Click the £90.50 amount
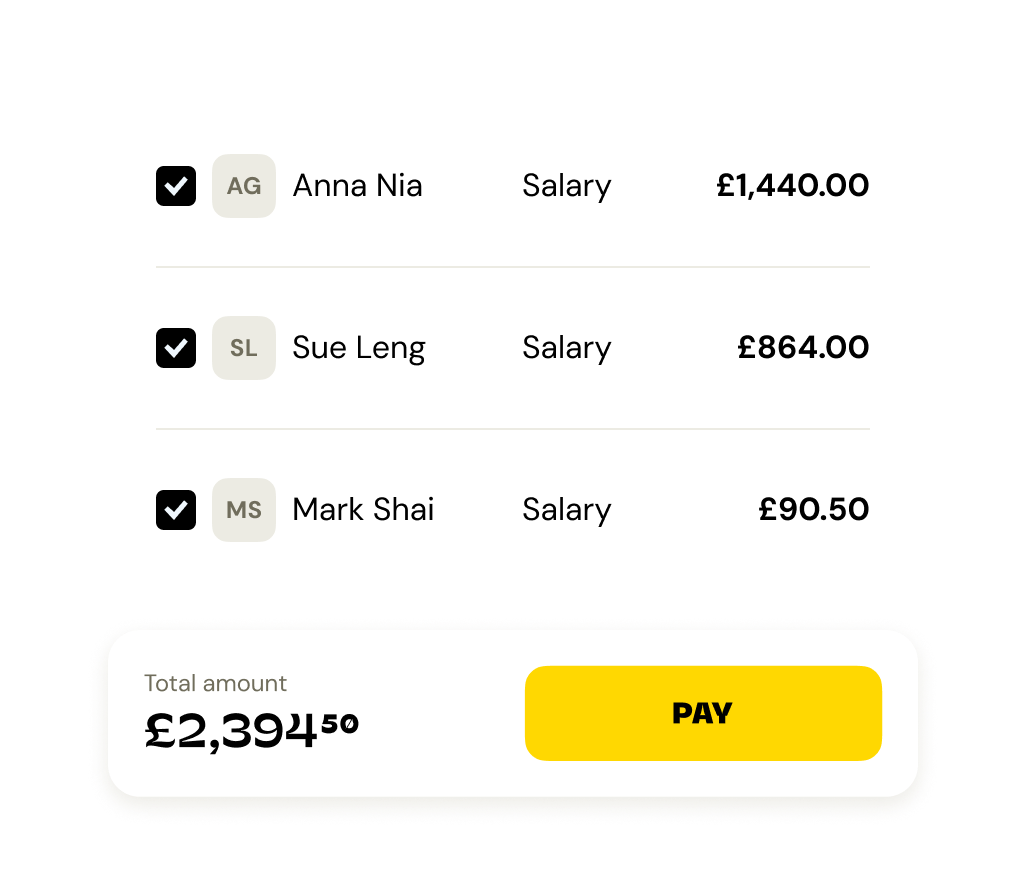This screenshot has width=1026, height=880. (813, 510)
